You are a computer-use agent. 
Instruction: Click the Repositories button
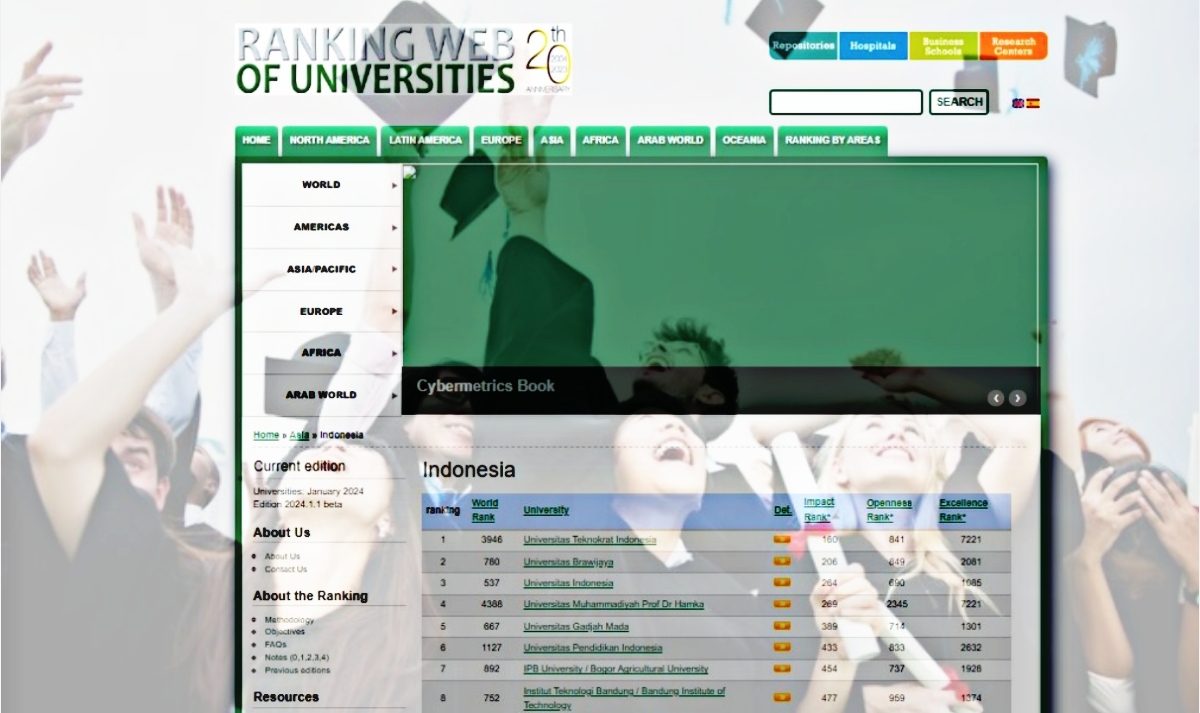(803, 46)
